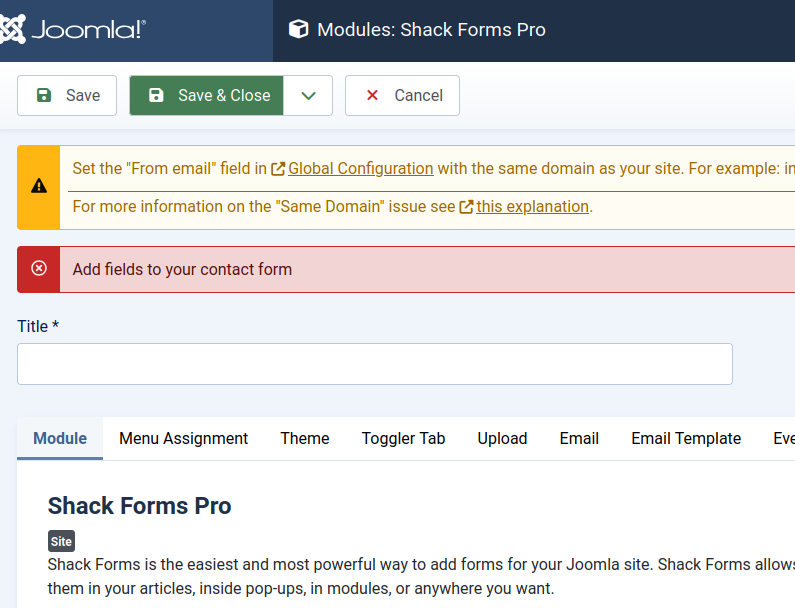Click the "Add fields to your contact form" message
Screen dimensions: 795x608
(x=182, y=269)
